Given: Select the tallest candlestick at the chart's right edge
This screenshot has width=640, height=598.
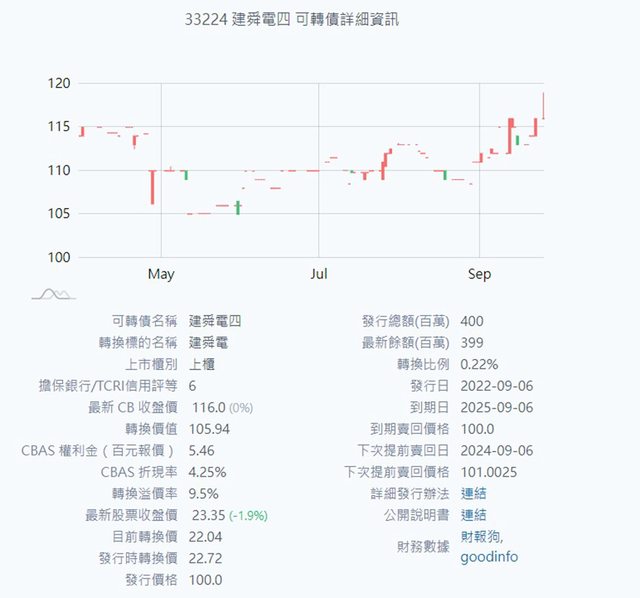Looking at the screenshot, I should click(543, 106).
